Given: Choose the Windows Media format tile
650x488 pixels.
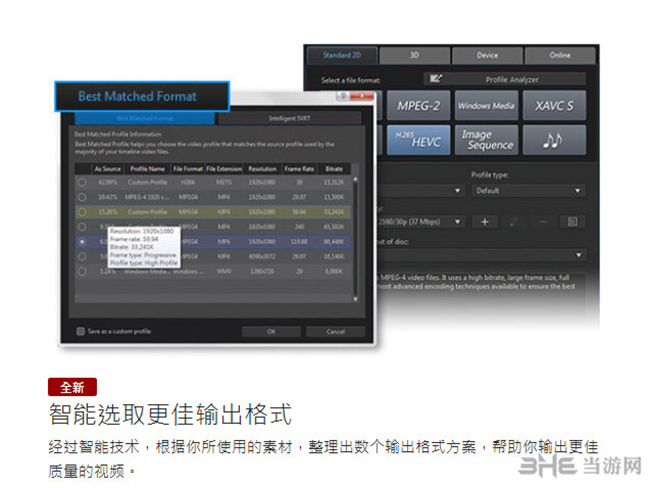Looking at the screenshot, I should pyautogui.click(x=486, y=106).
